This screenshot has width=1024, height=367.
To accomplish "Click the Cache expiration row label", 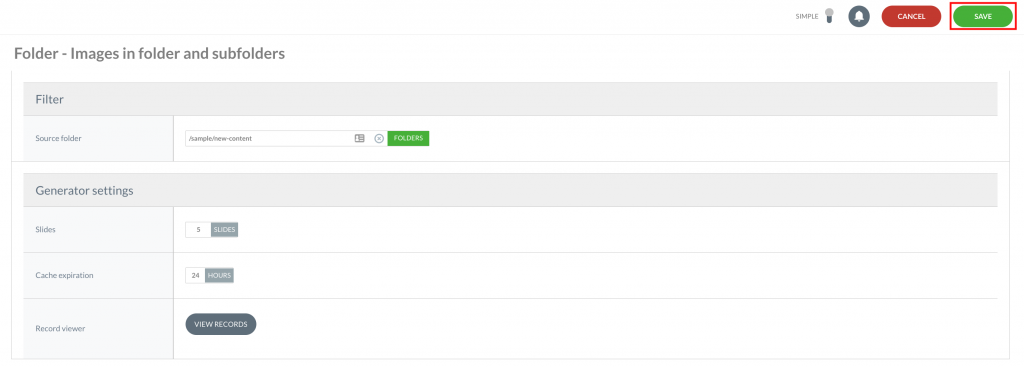I will [x=64, y=276].
